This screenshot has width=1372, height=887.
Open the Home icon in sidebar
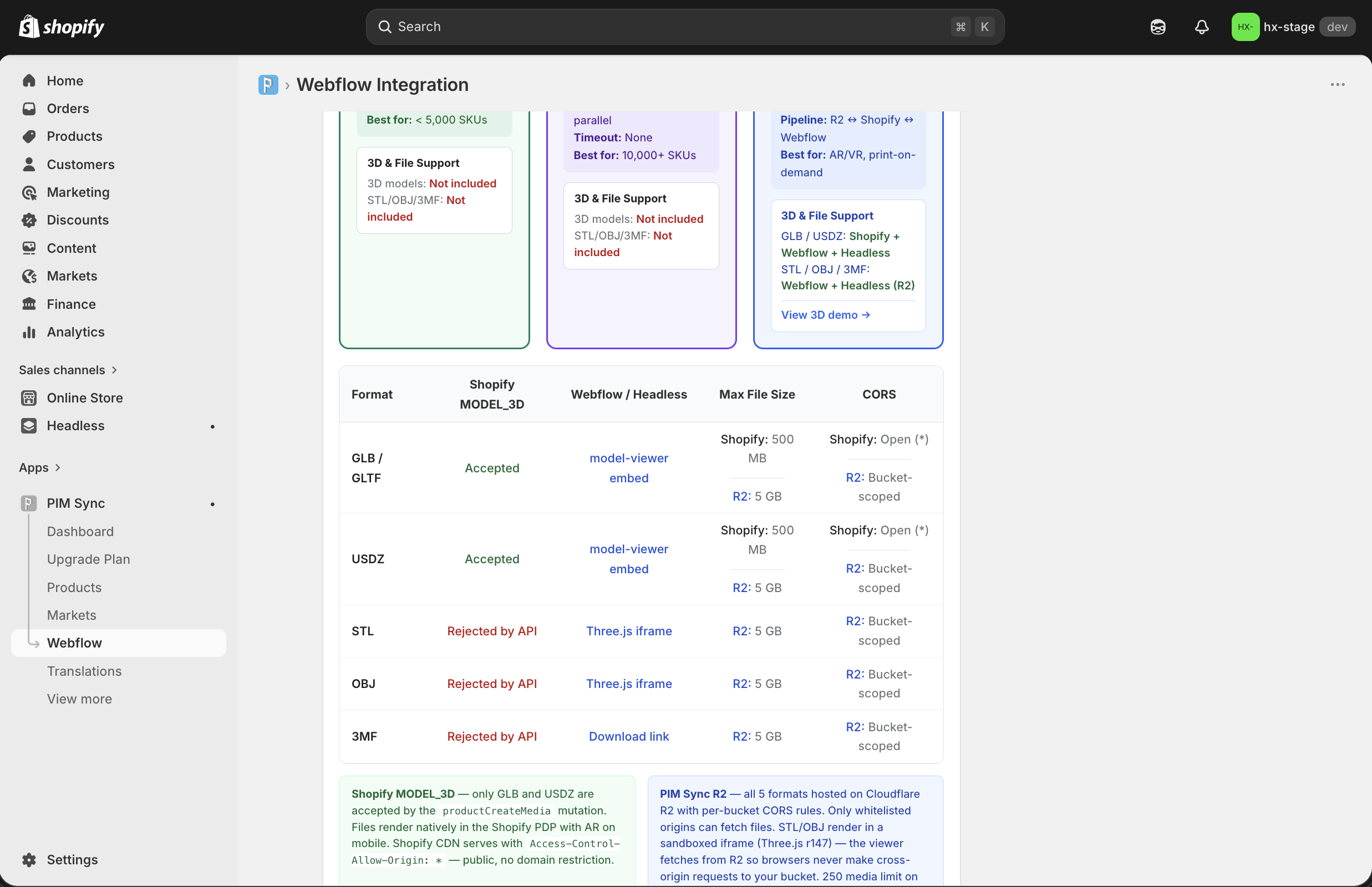(29, 80)
